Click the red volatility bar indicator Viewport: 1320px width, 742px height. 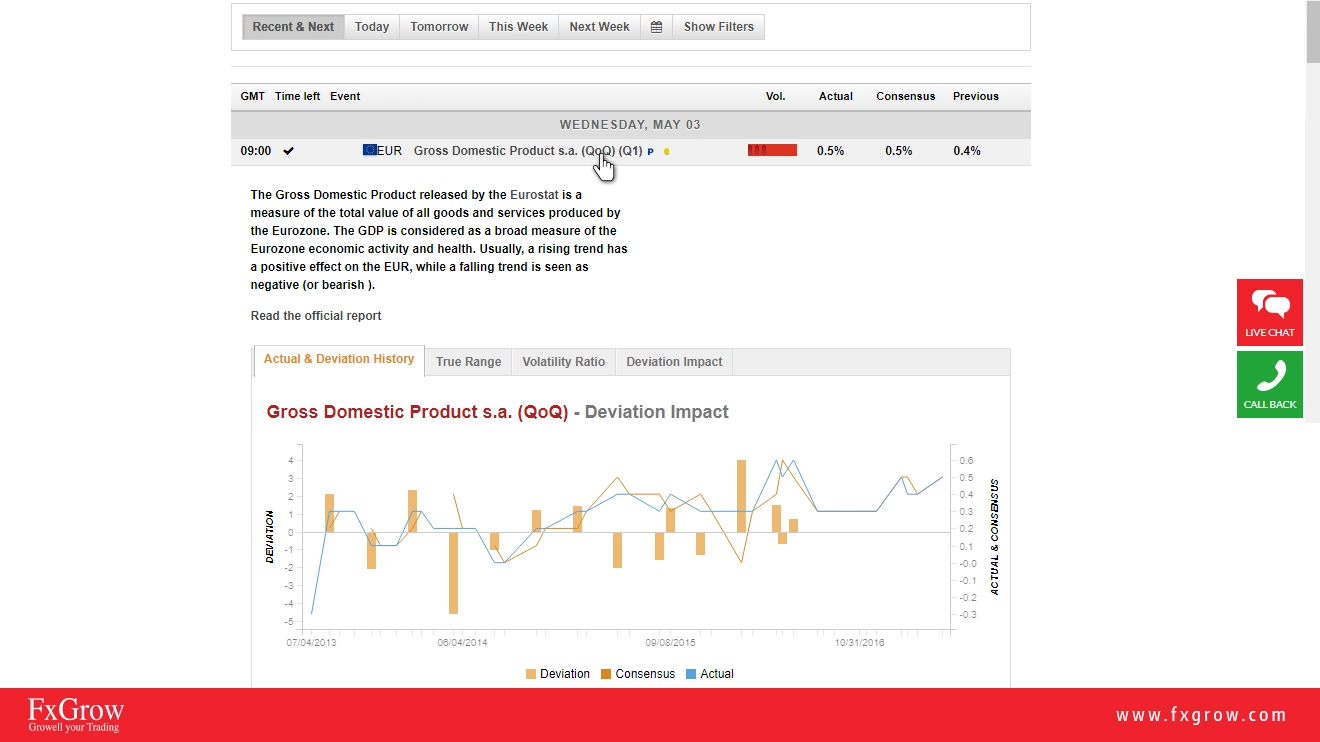pyautogui.click(x=772, y=151)
